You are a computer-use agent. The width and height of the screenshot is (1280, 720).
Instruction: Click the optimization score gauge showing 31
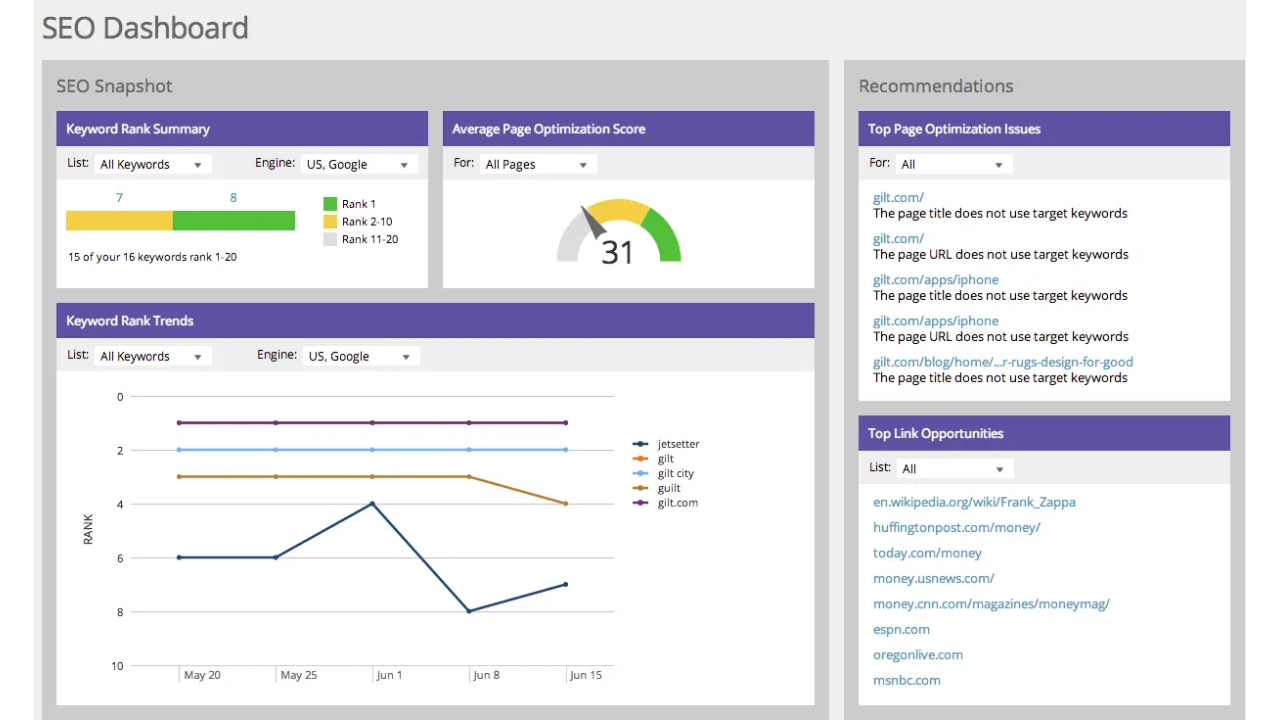pos(618,240)
